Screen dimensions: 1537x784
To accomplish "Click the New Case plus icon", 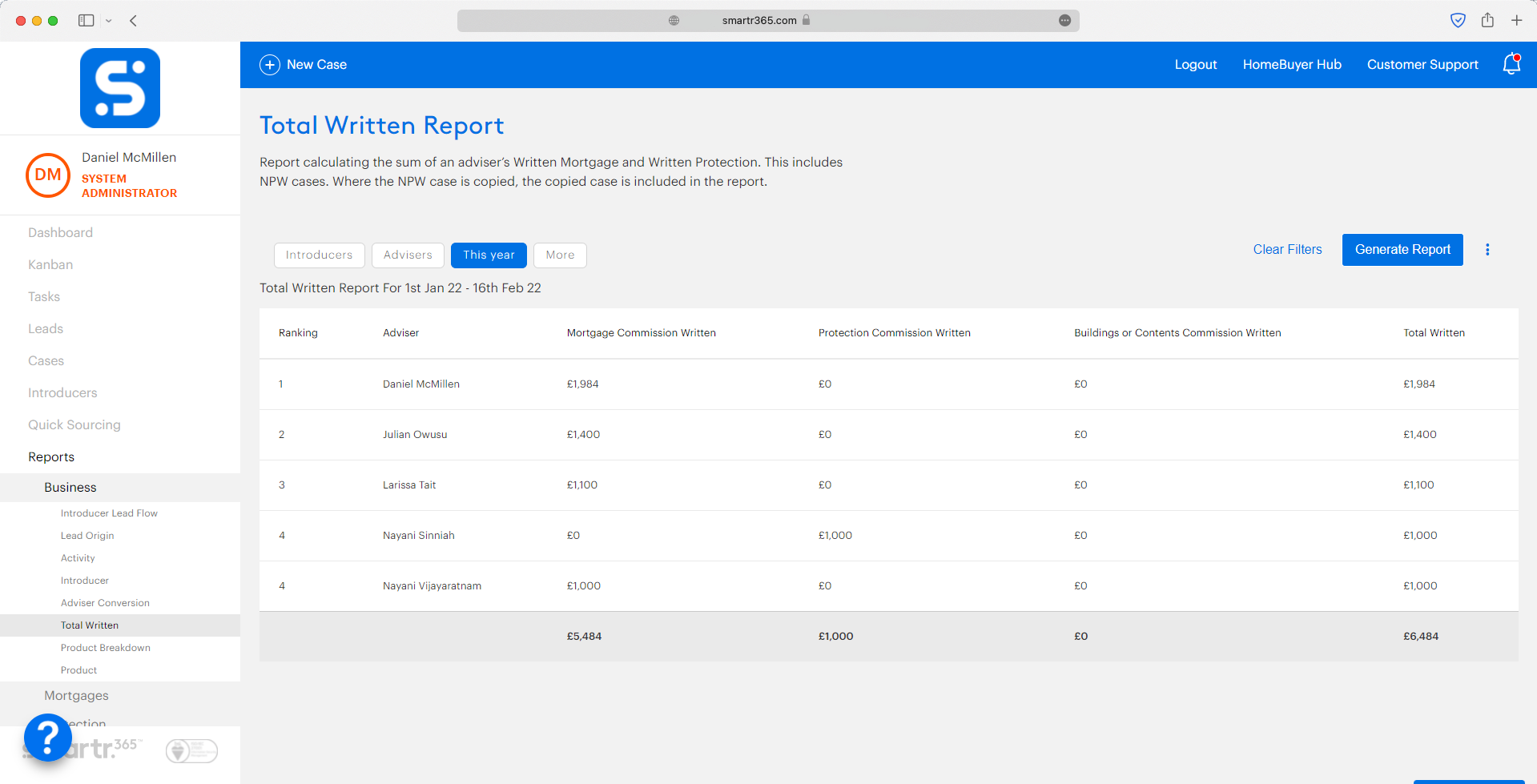I will coord(270,65).
